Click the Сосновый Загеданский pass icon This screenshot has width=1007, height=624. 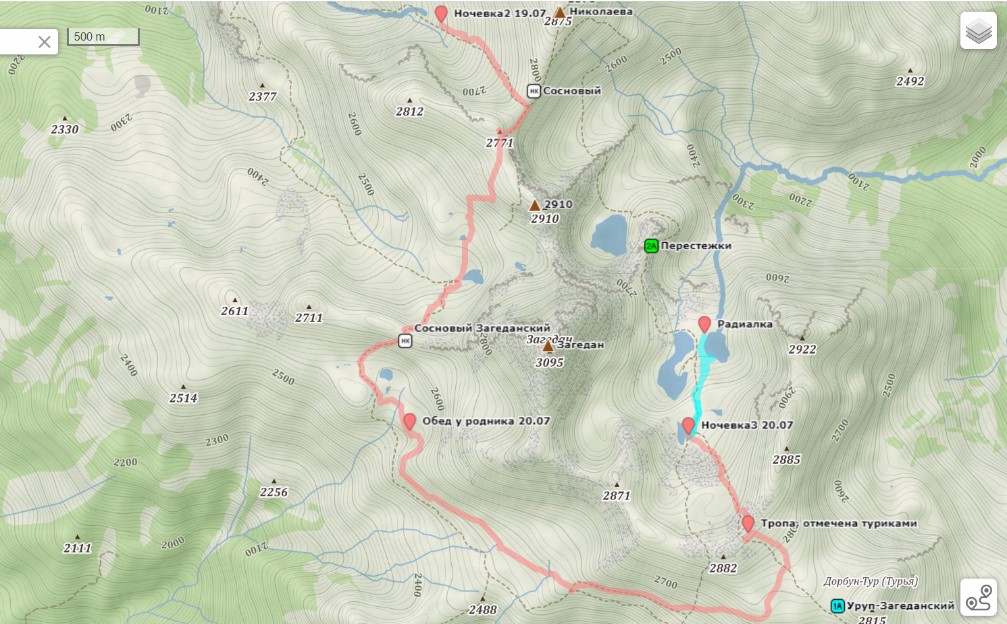[405, 341]
